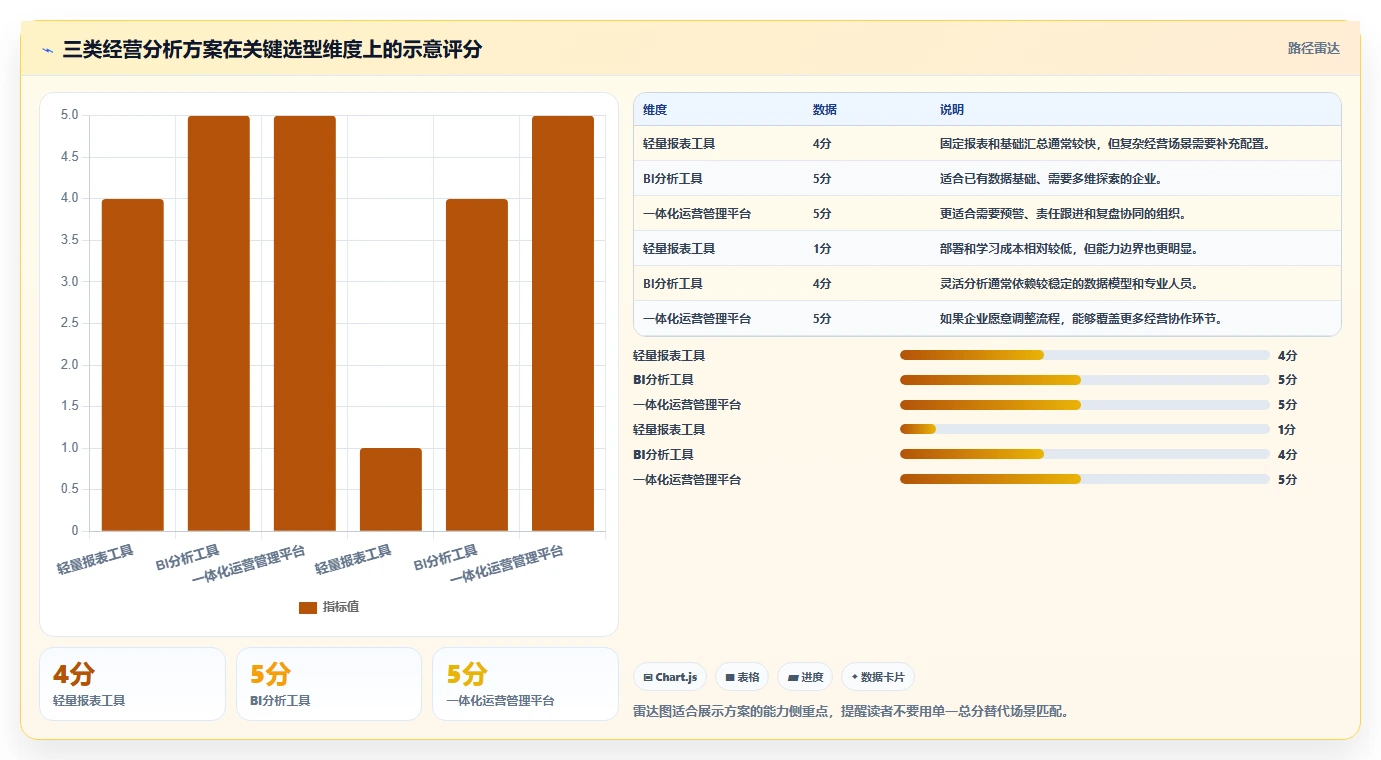
Task: Click the chart bar with value 1
Action: pyautogui.click(x=391, y=489)
